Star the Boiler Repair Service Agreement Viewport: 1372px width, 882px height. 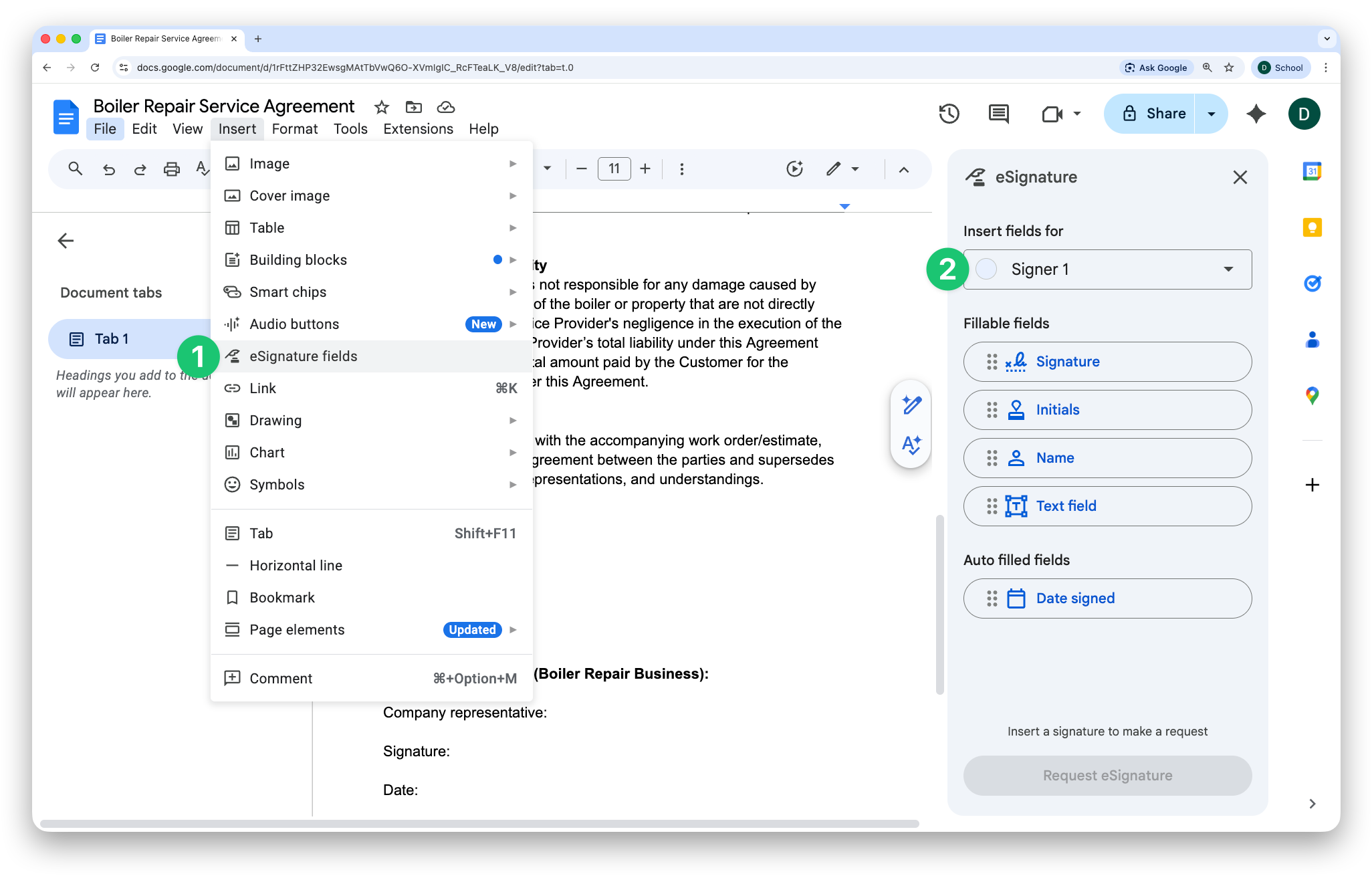click(x=381, y=107)
